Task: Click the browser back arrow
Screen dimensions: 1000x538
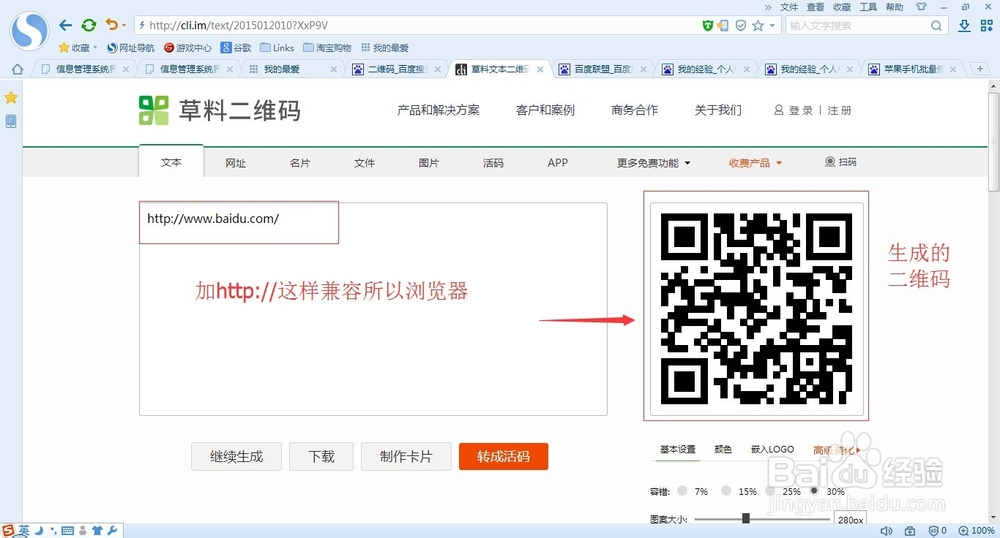Action: [x=65, y=25]
